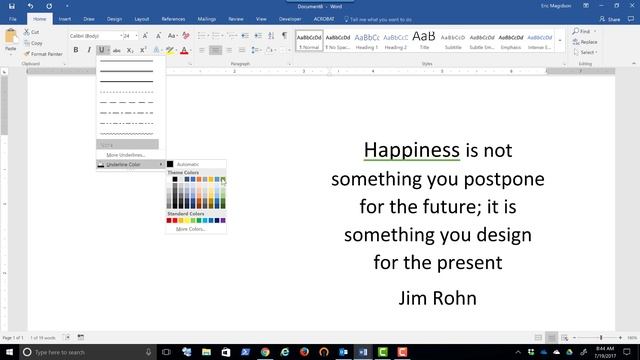Viewport: 640px width, 360px height.
Task: Show paragraph marks pilcrow icon
Action: pos(284,36)
